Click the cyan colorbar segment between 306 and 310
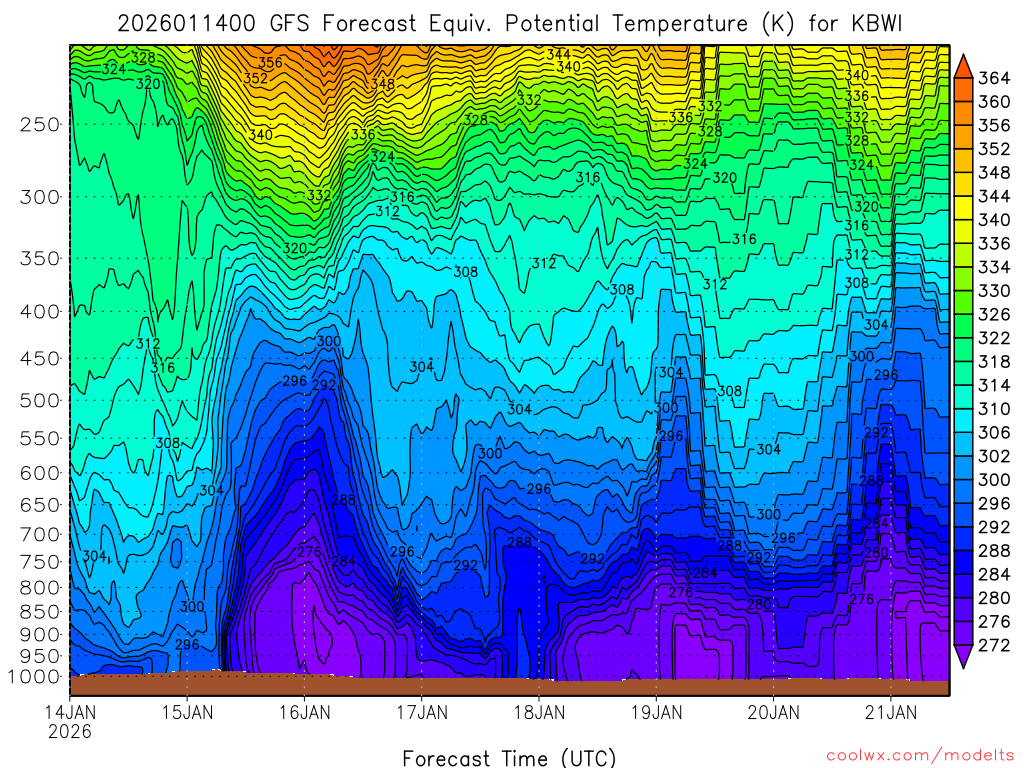The height and width of the screenshot is (768, 1024). click(x=963, y=421)
